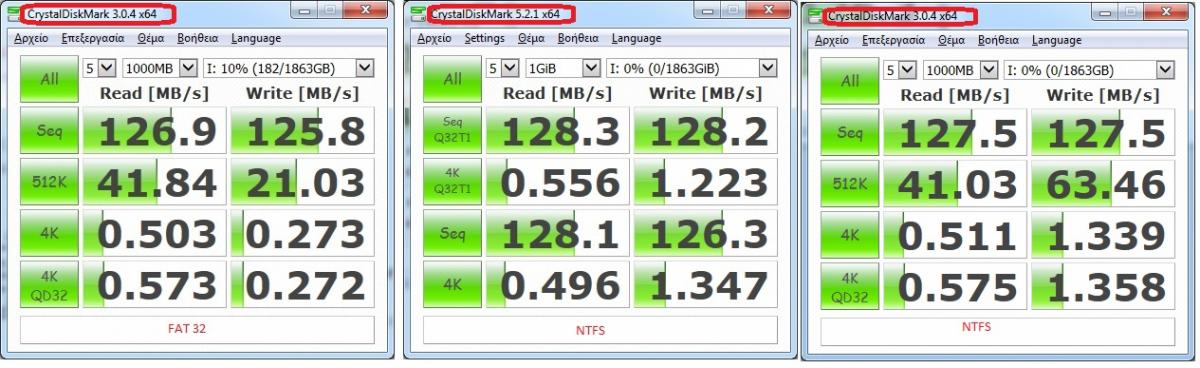Viewport: 1200px width, 368px height.
Task: Expand the 1000MB size dropdown in the right window
Action: (x=961, y=70)
